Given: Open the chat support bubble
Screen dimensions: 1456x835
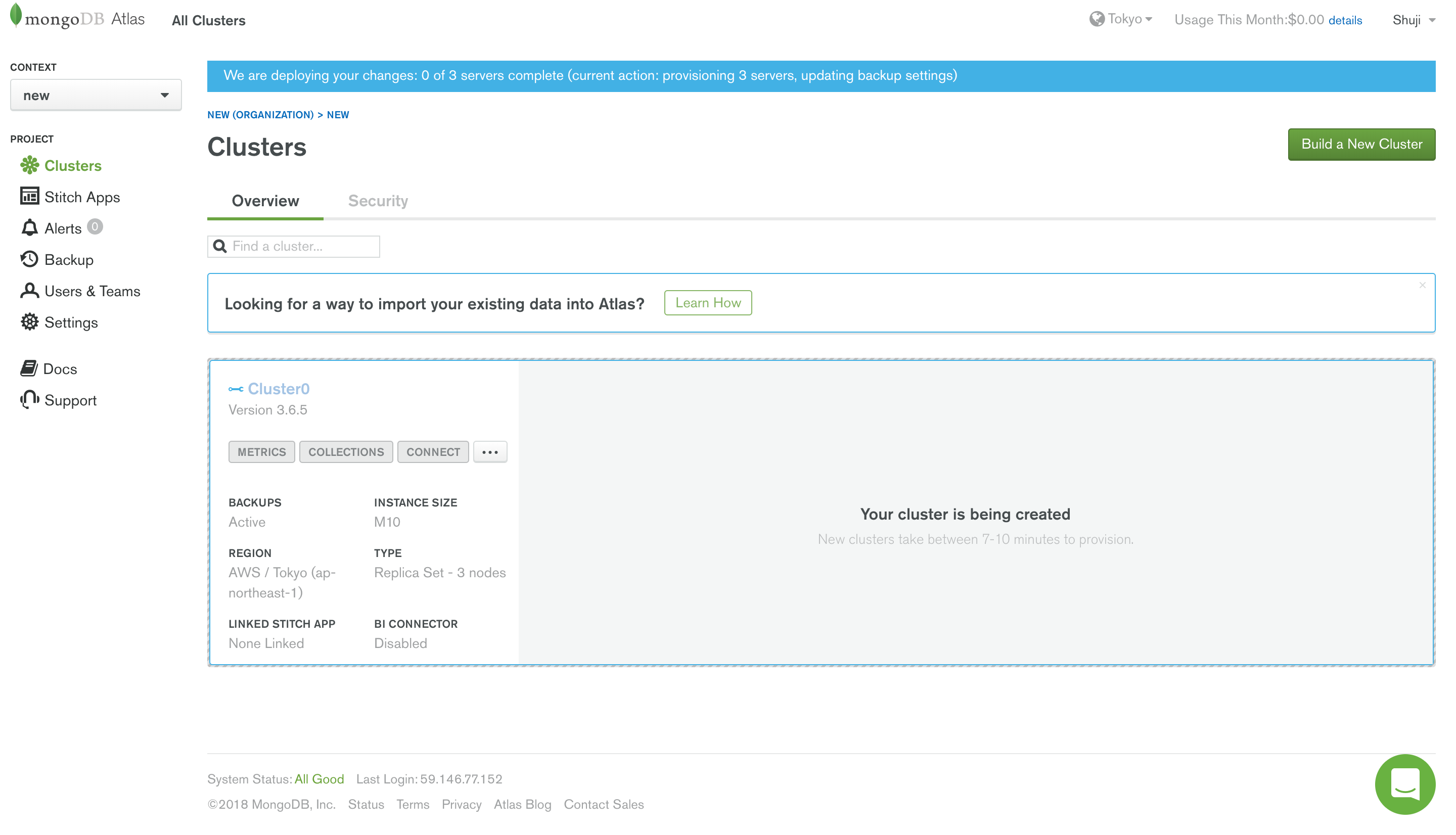Looking at the screenshot, I should point(1405,784).
